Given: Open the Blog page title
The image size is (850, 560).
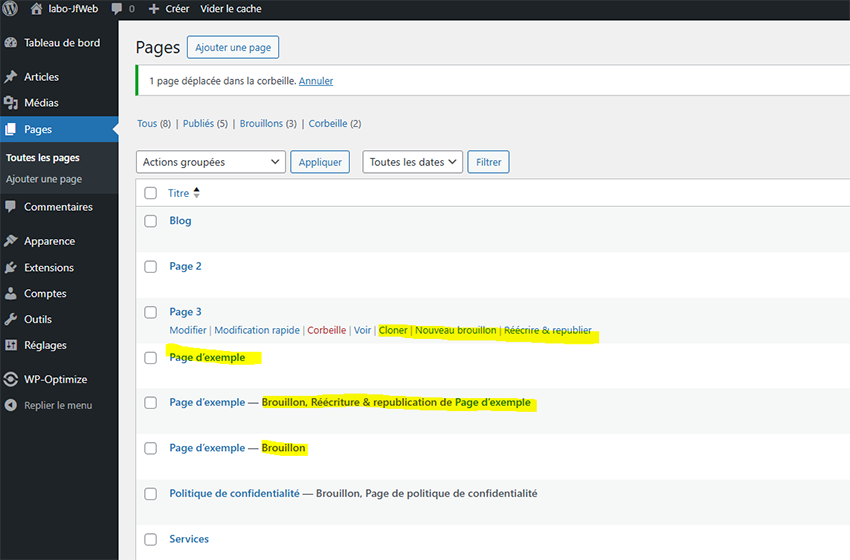Looking at the screenshot, I should click(x=181, y=221).
